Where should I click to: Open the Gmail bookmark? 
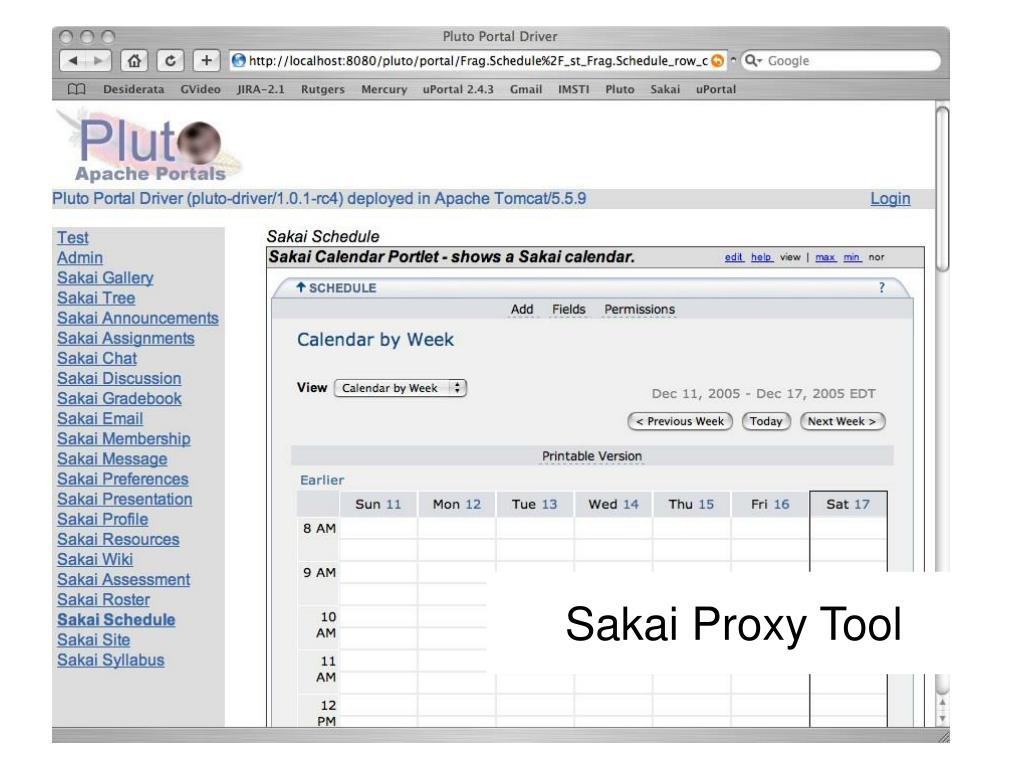point(526,89)
